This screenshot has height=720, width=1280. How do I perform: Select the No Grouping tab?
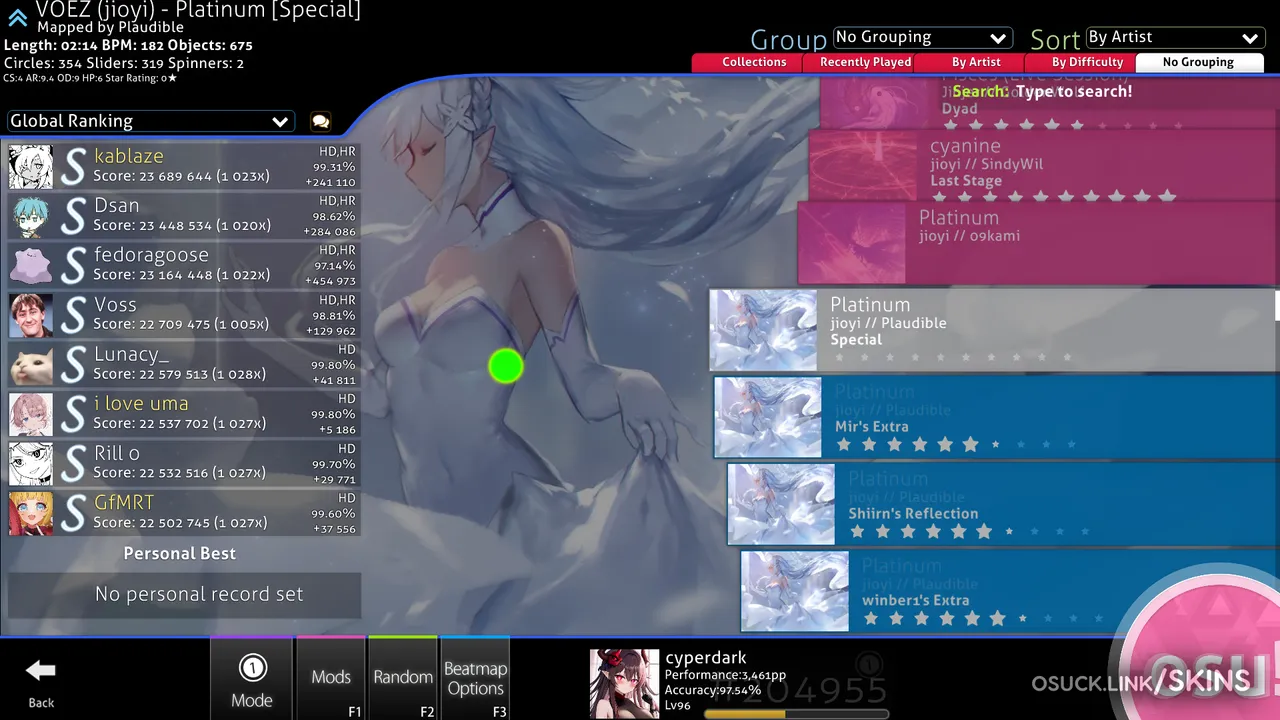[x=1198, y=62]
